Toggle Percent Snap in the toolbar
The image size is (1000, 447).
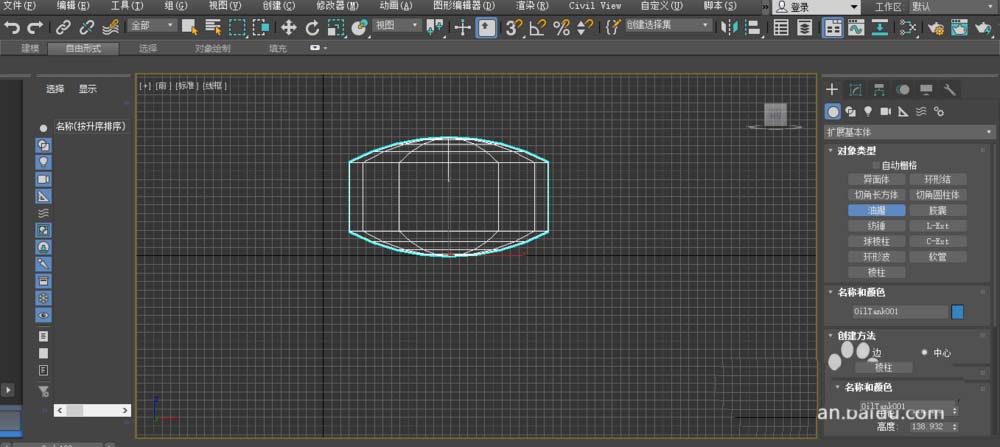coord(561,27)
